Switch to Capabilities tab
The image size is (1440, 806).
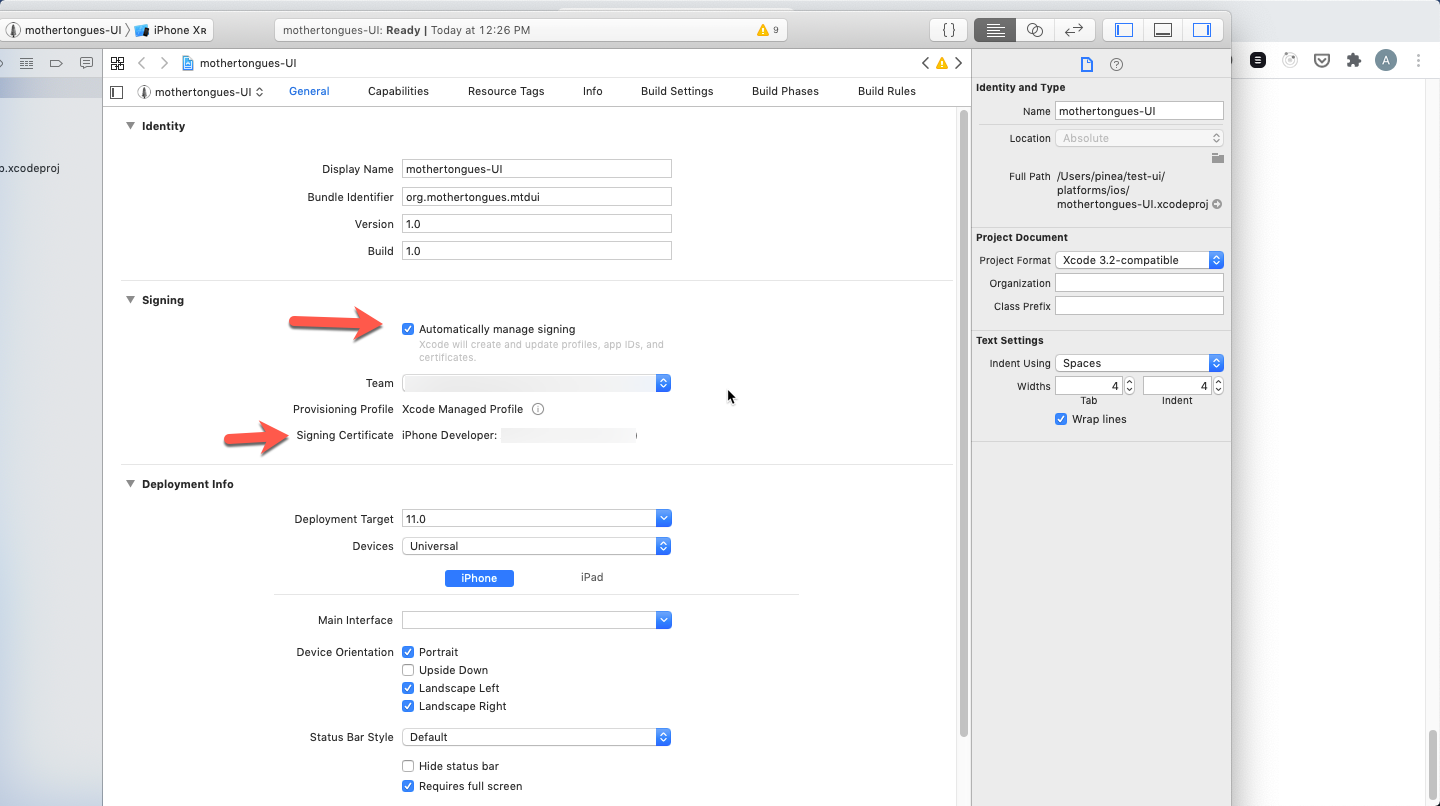(x=398, y=91)
